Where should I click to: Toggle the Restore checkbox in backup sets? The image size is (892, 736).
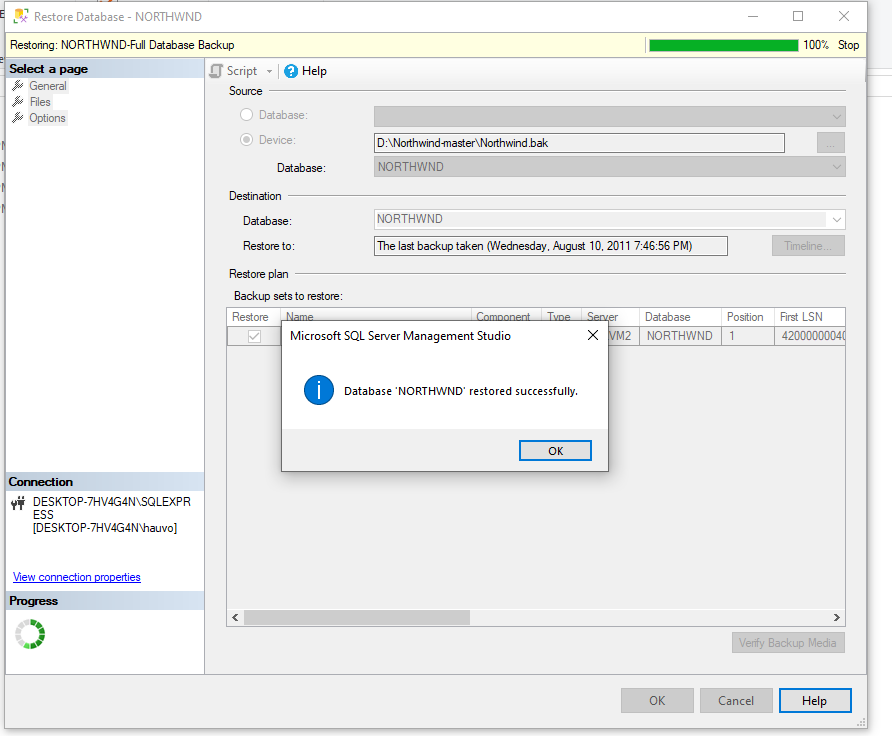click(254, 337)
